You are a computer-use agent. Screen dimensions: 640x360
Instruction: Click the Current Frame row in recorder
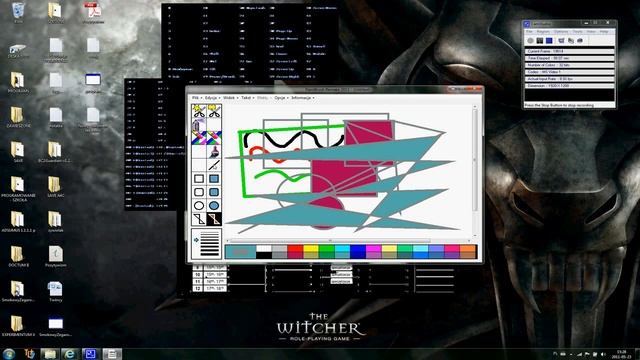[x=569, y=51]
